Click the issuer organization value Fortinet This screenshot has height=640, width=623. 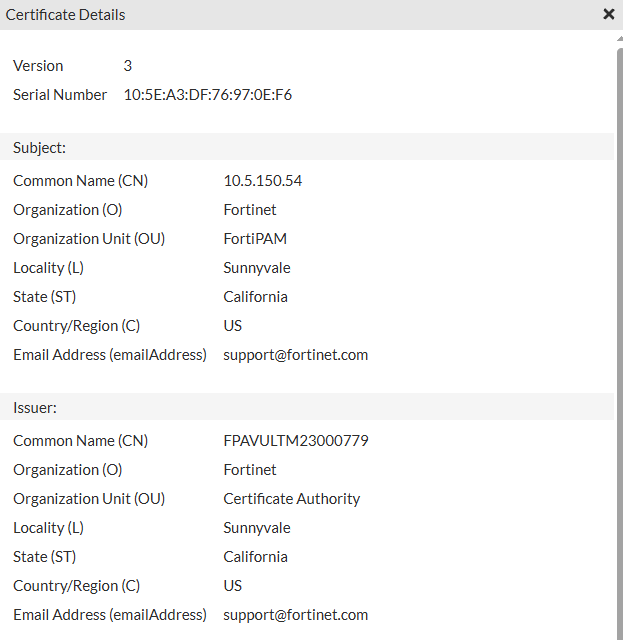pyautogui.click(x=250, y=470)
